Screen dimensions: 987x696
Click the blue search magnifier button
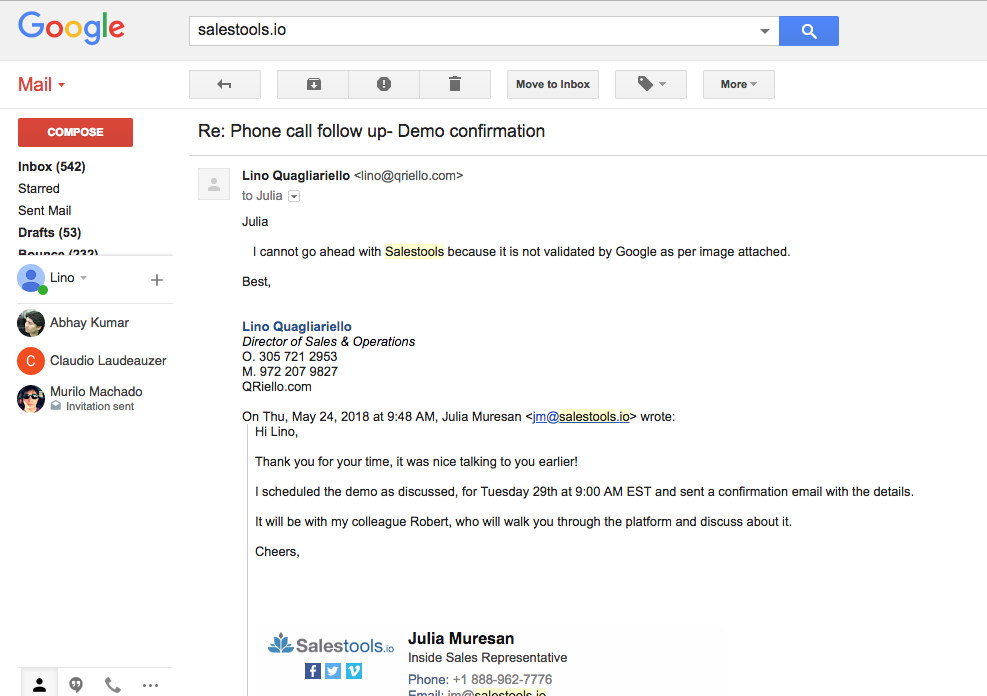809,31
